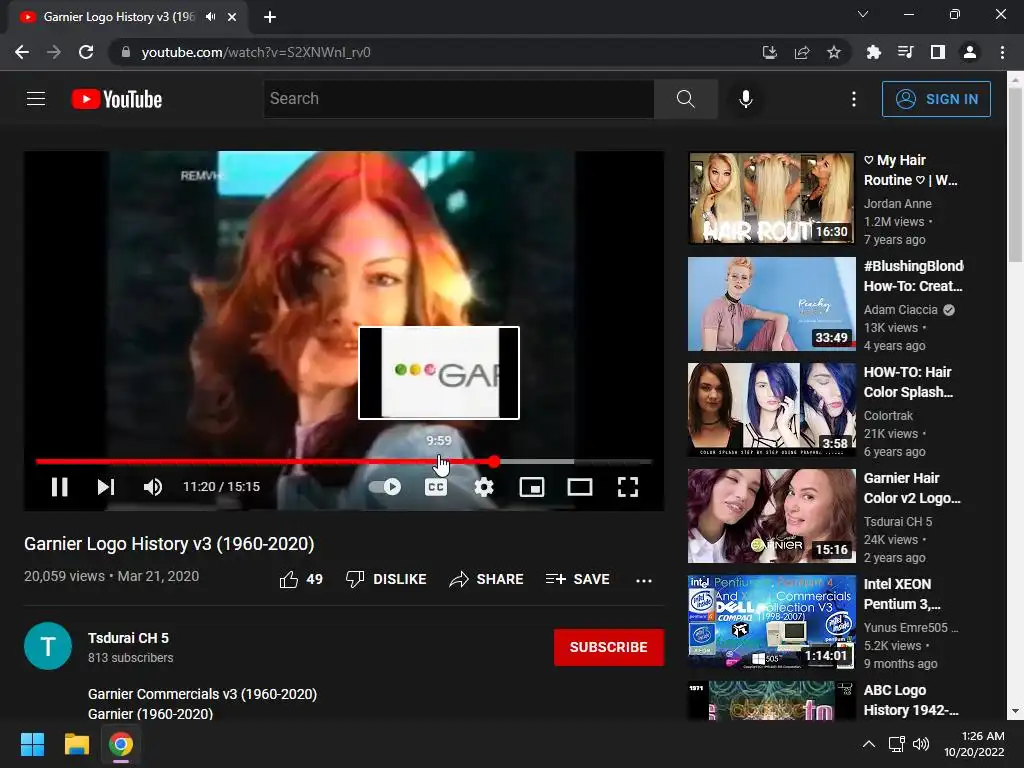This screenshot has width=1024, height=768.
Task: Go fullscreen in the player
Action: coord(628,487)
